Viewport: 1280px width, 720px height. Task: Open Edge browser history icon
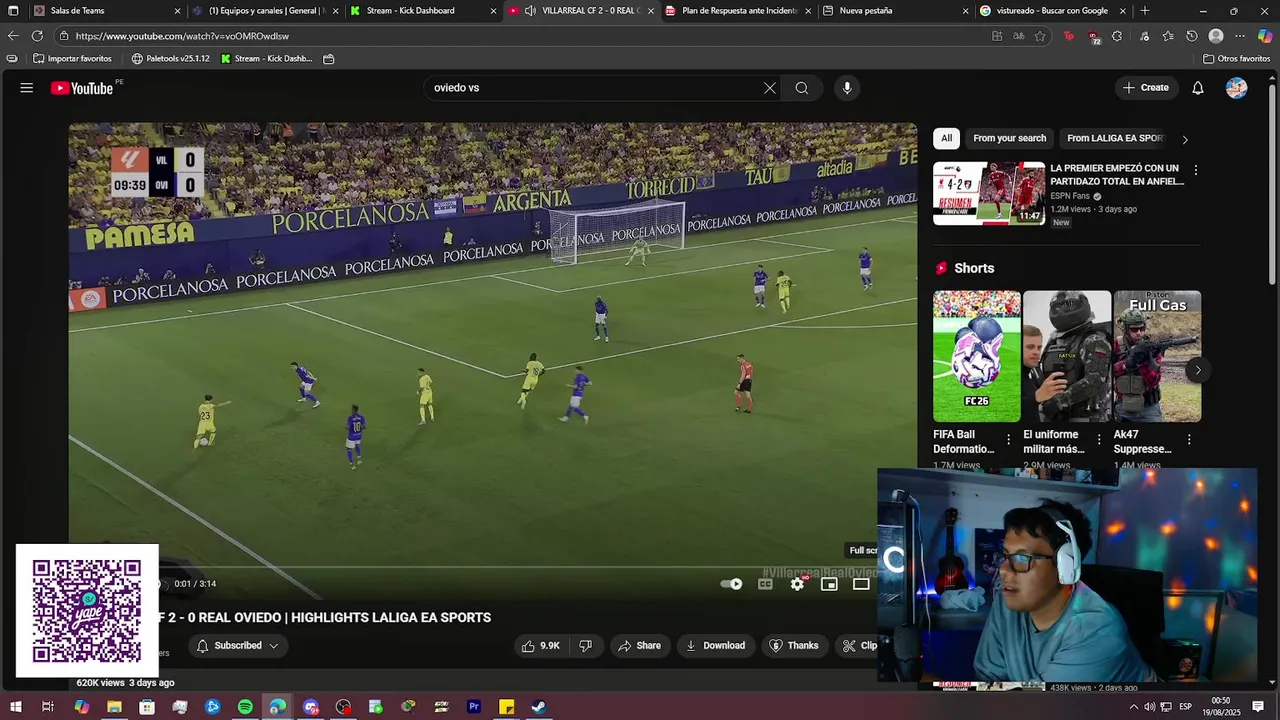tap(1191, 36)
